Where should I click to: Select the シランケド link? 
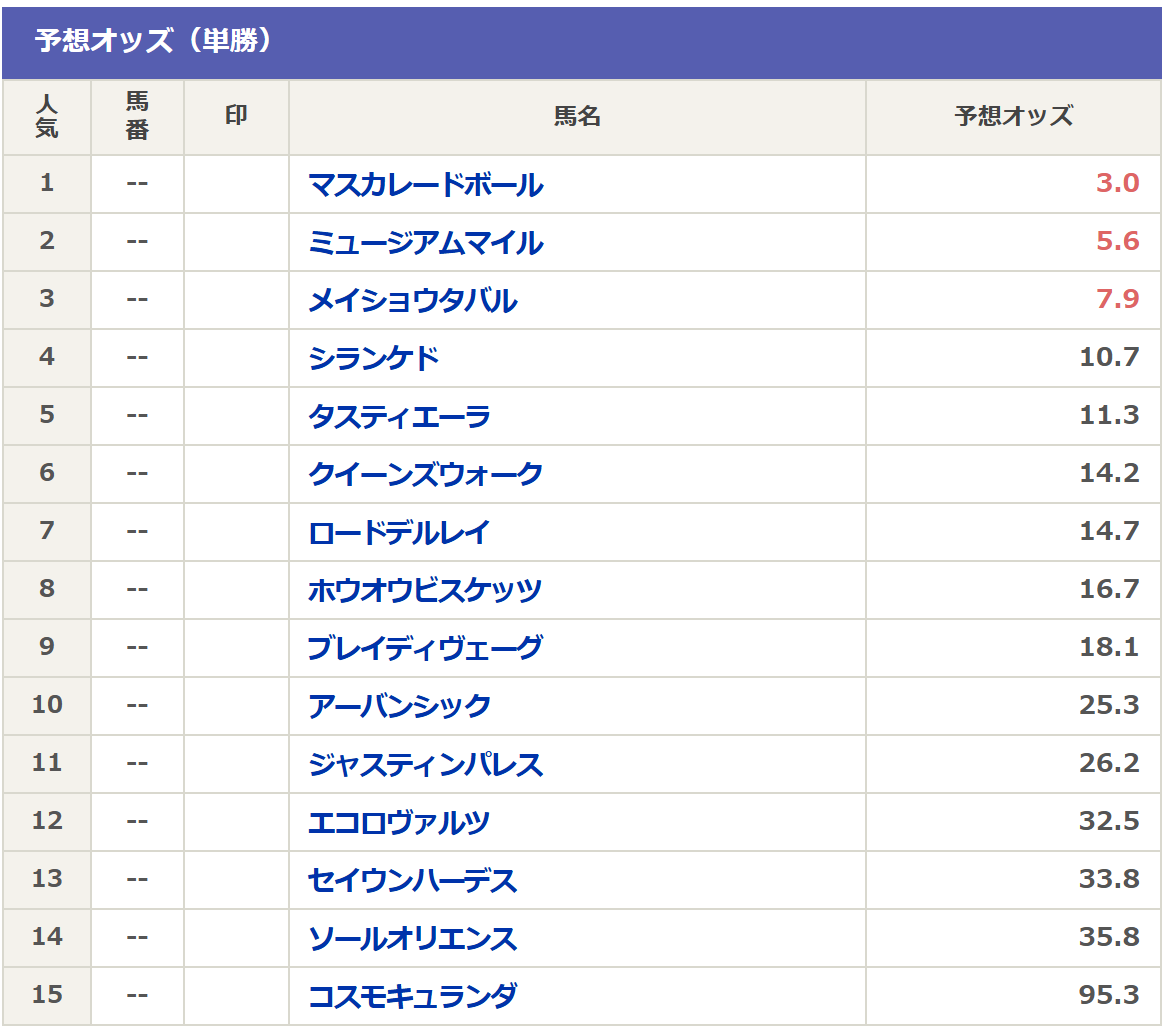coord(373,358)
